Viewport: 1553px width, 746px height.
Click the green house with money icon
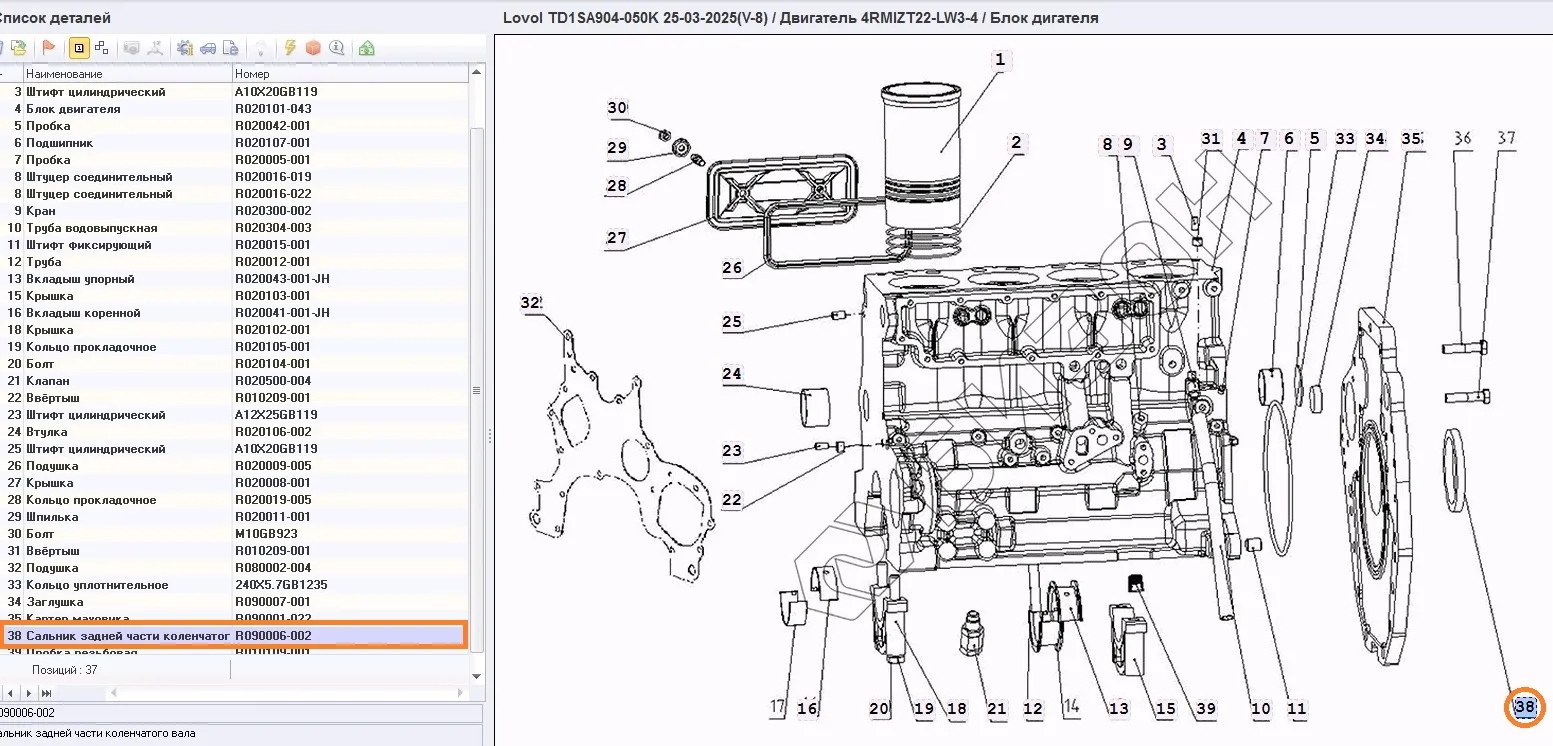[x=367, y=48]
